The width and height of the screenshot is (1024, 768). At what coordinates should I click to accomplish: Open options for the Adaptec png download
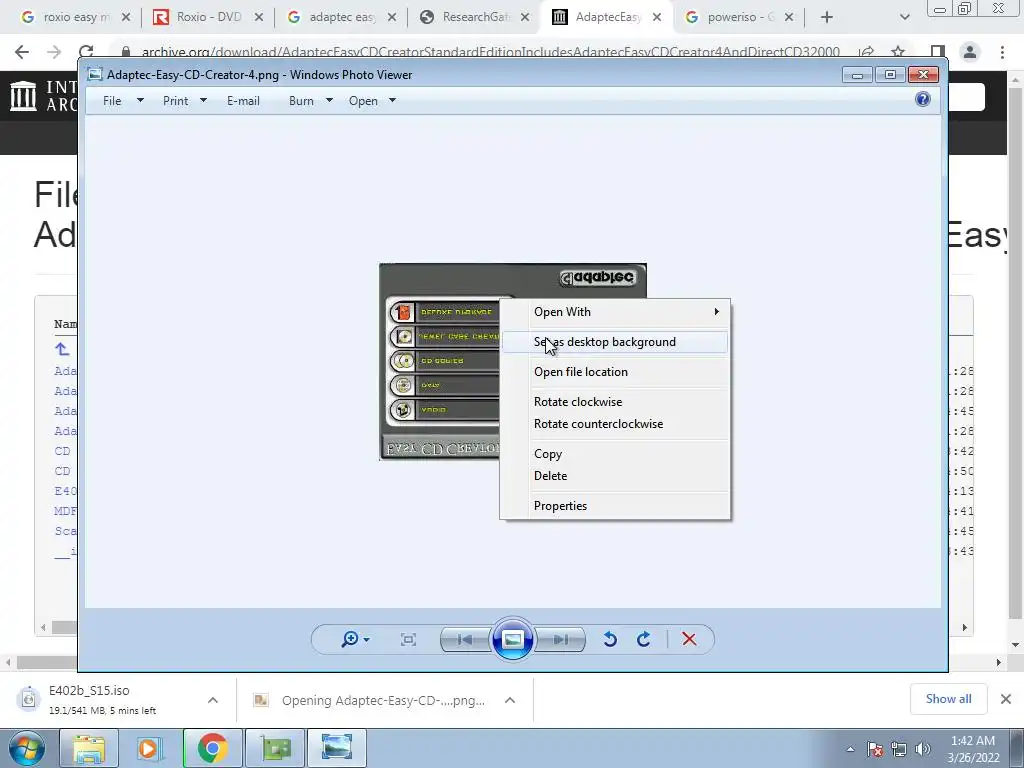tap(510, 700)
